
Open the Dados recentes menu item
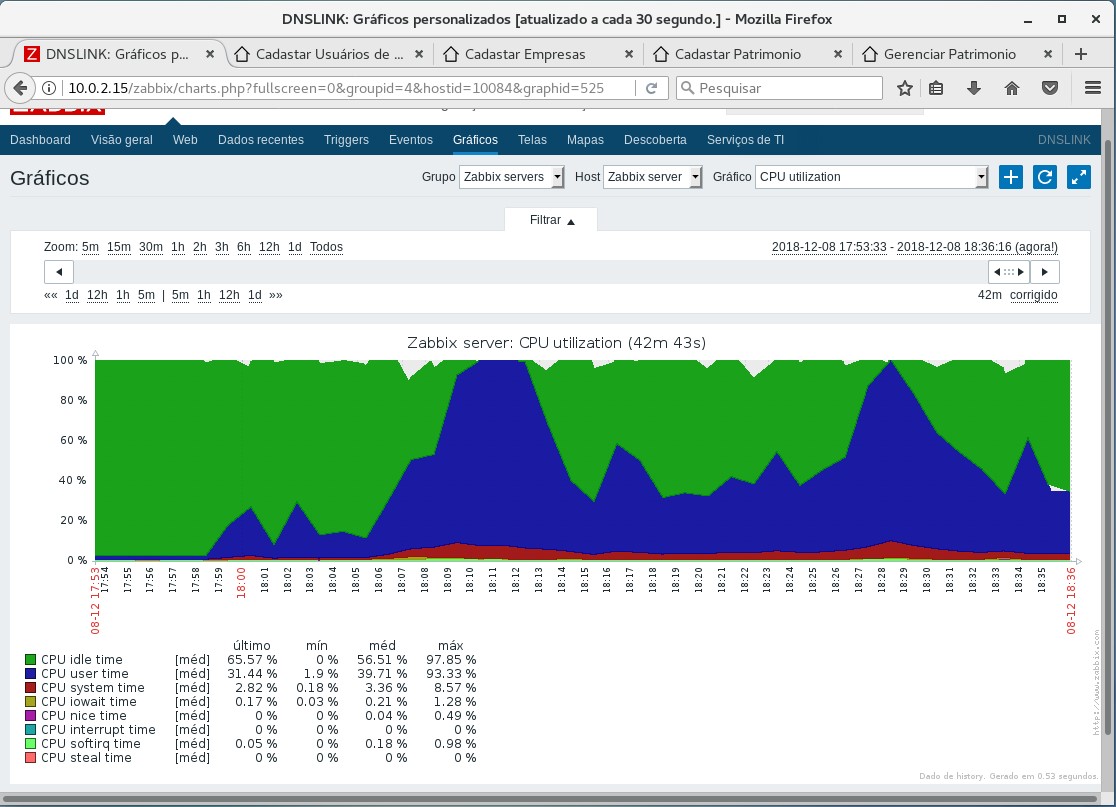pos(260,139)
